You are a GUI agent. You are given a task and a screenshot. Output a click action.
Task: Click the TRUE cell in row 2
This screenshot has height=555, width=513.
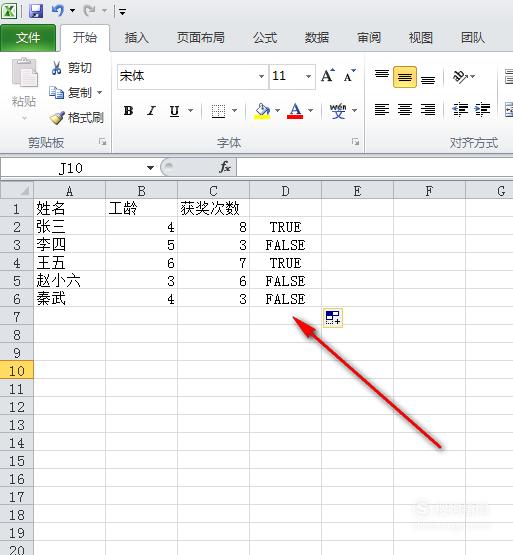coord(285,227)
